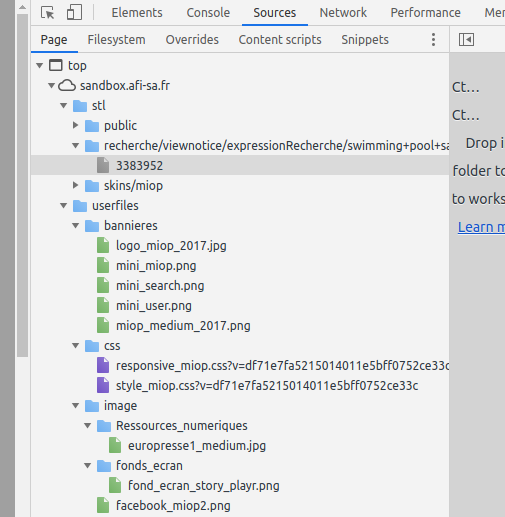Open the miop_medium_2017.png file
The image size is (505, 517).
point(183,326)
